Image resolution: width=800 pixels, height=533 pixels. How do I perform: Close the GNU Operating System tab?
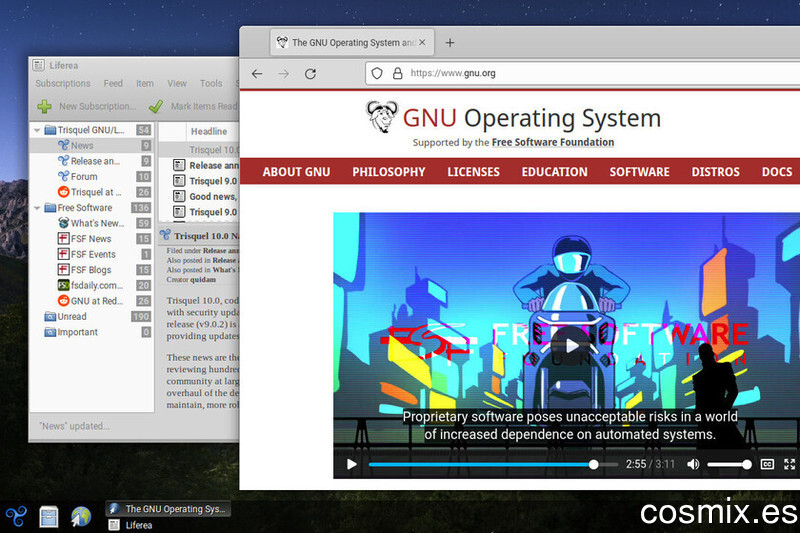click(422, 42)
